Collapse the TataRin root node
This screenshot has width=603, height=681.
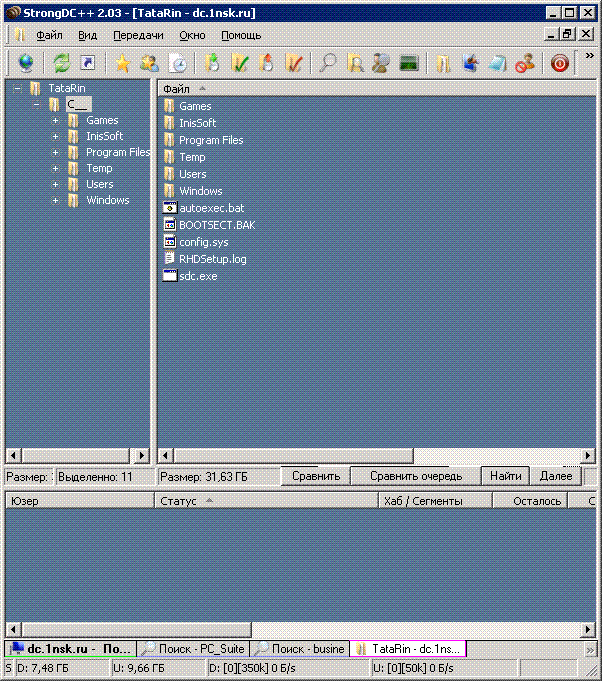click(17, 89)
